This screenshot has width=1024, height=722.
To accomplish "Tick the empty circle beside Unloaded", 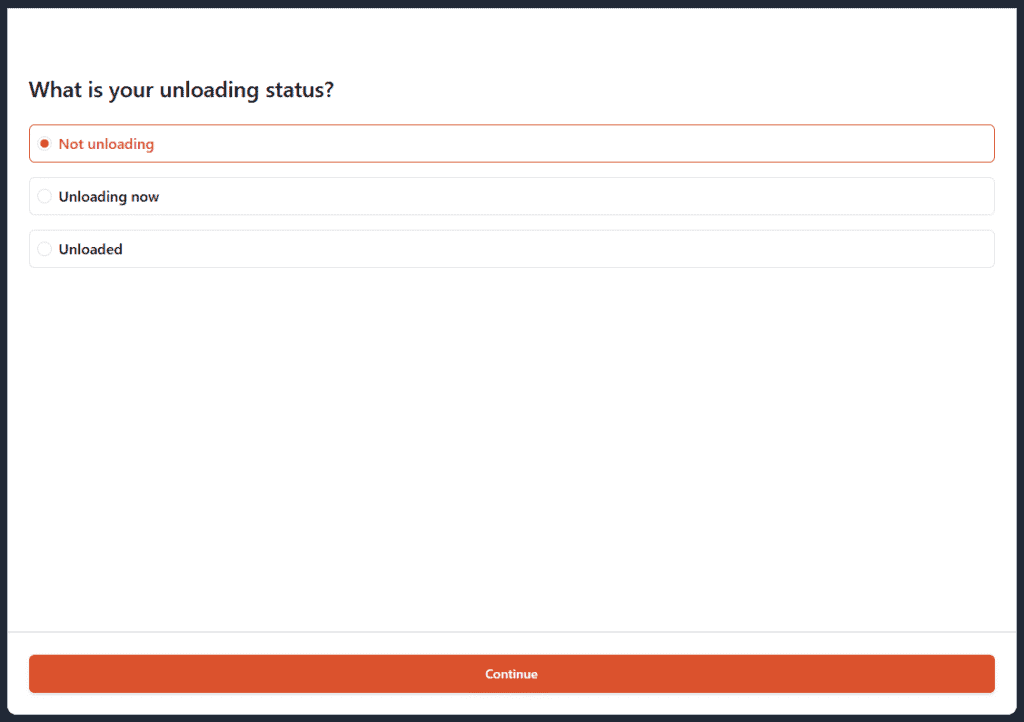I will coord(44,249).
